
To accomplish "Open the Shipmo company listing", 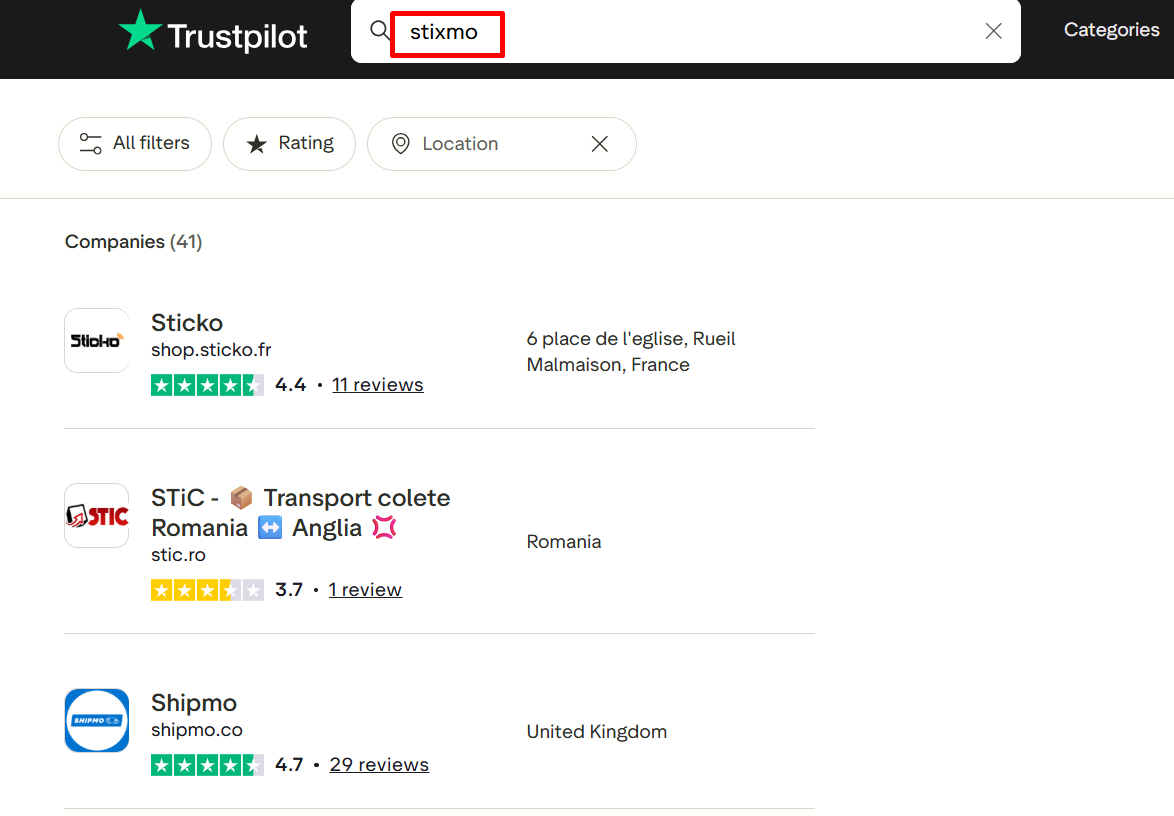I will [194, 703].
